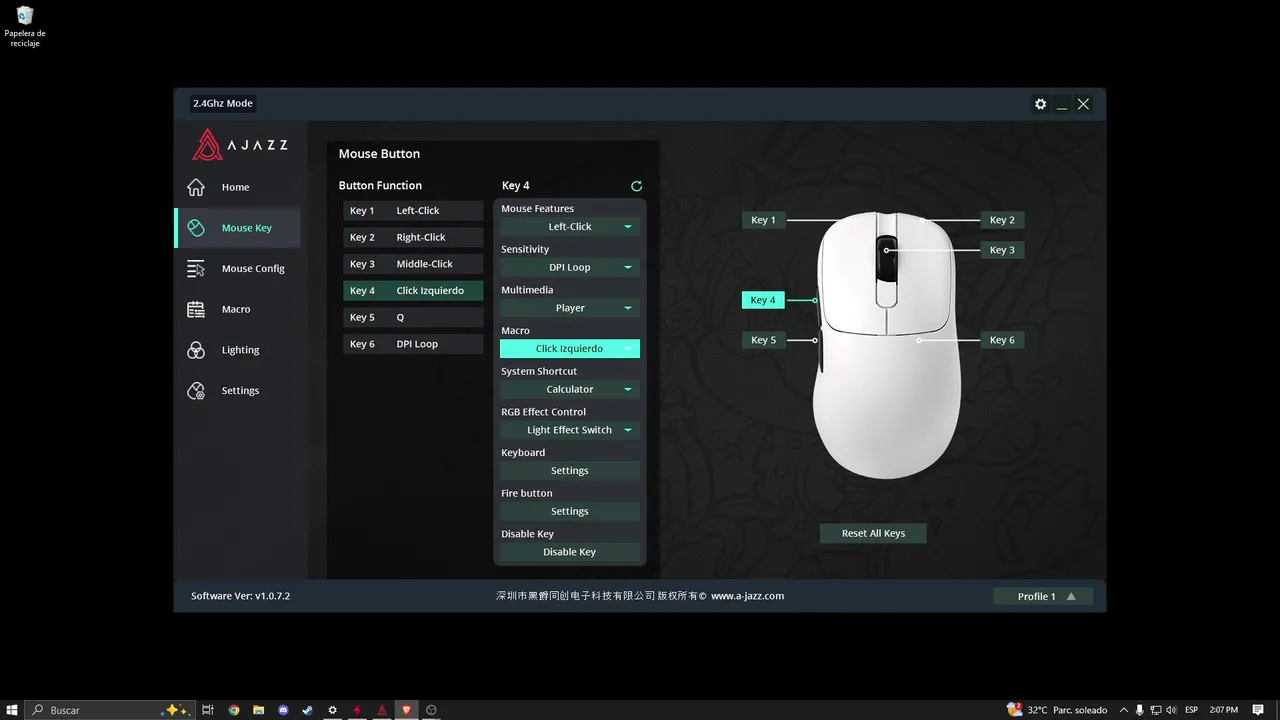Click the Key 4 reset refresh icon

(636, 186)
